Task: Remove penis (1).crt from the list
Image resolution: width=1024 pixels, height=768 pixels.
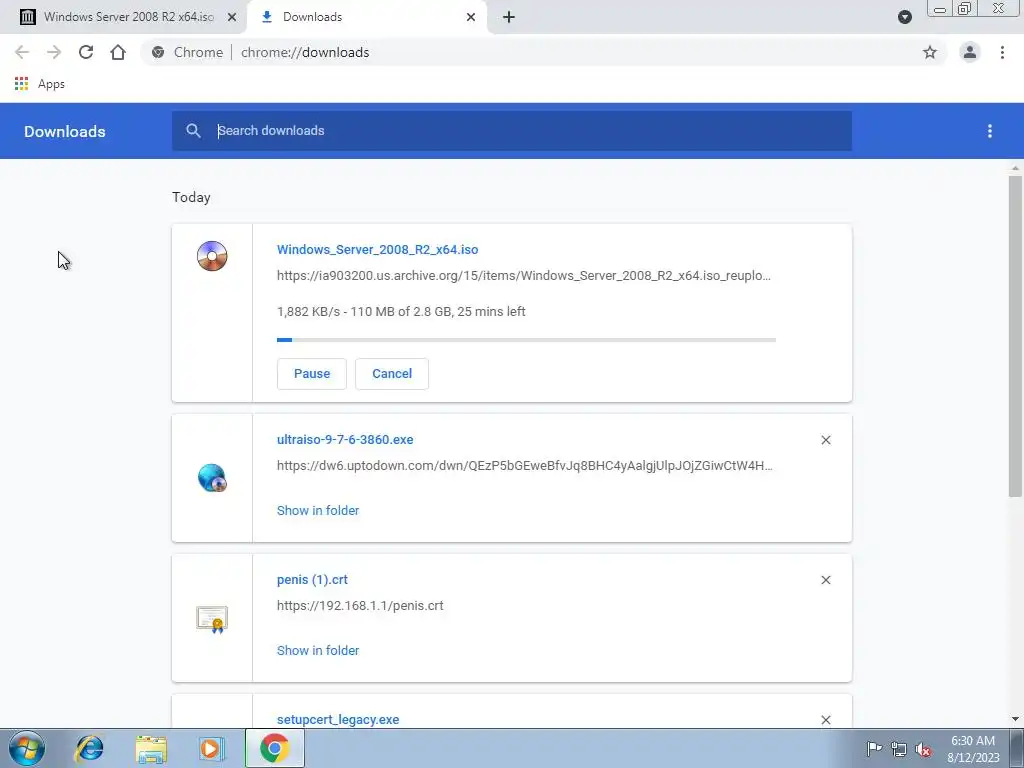Action: tap(826, 580)
